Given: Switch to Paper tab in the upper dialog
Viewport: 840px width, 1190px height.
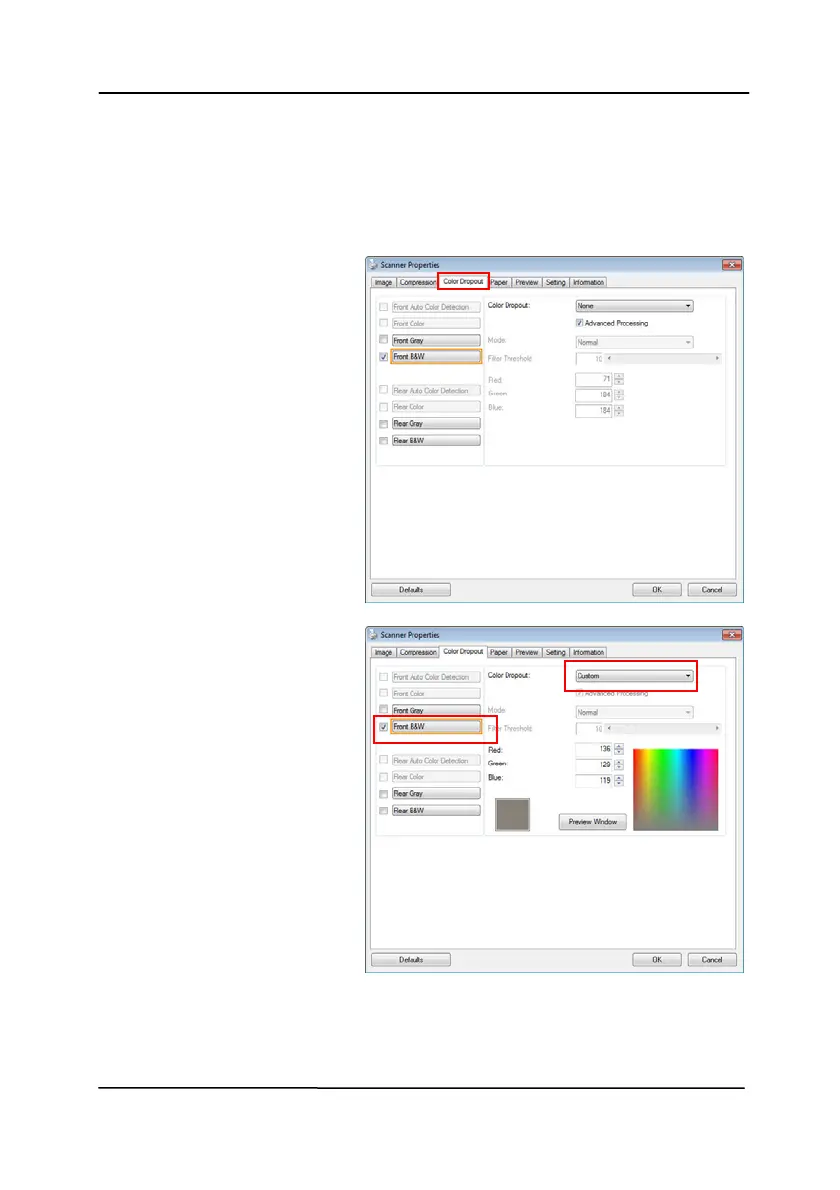Looking at the screenshot, I should [499, 282].
